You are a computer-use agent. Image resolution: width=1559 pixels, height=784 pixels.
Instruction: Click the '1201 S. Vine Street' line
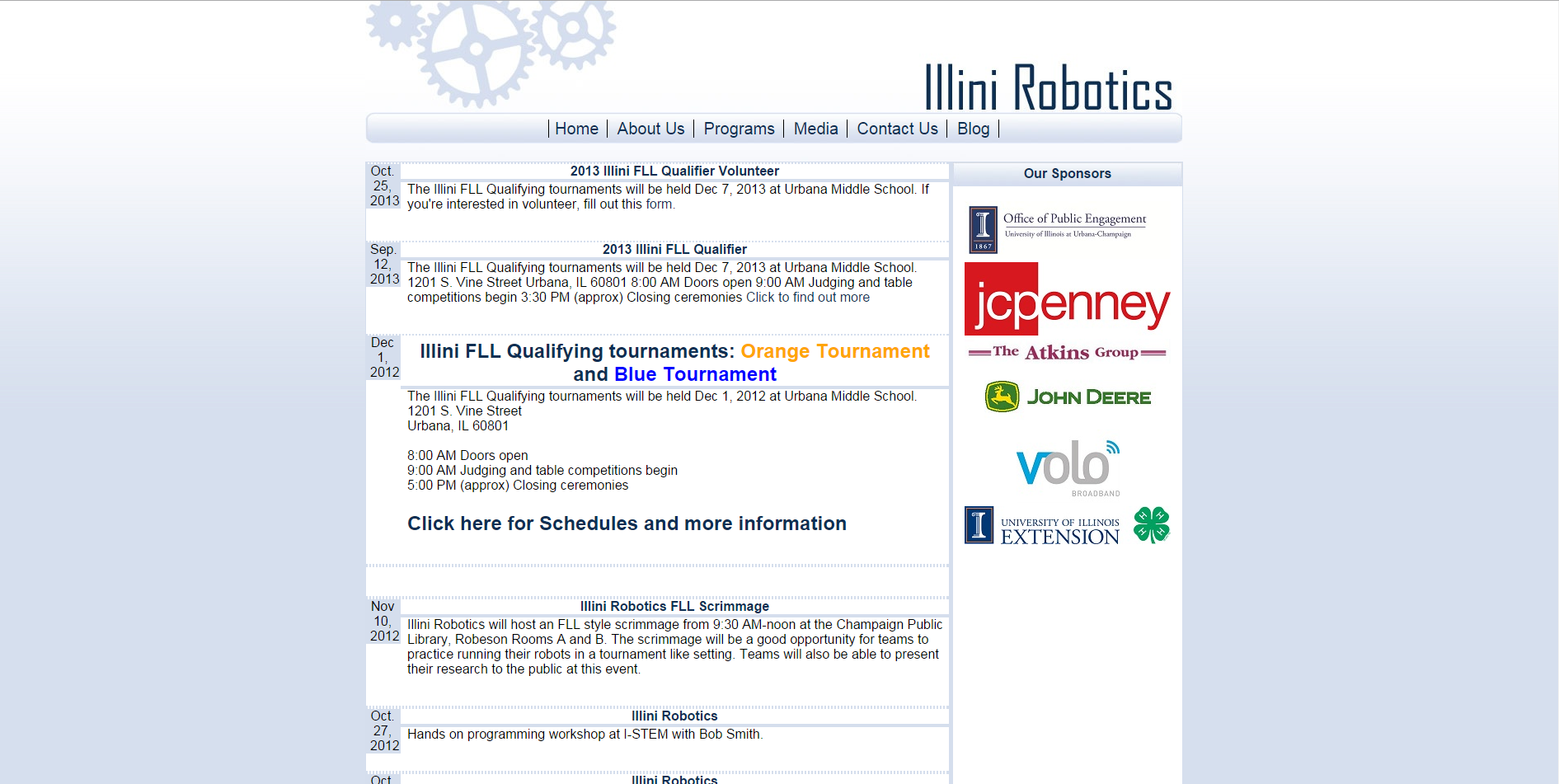(464, 411)
